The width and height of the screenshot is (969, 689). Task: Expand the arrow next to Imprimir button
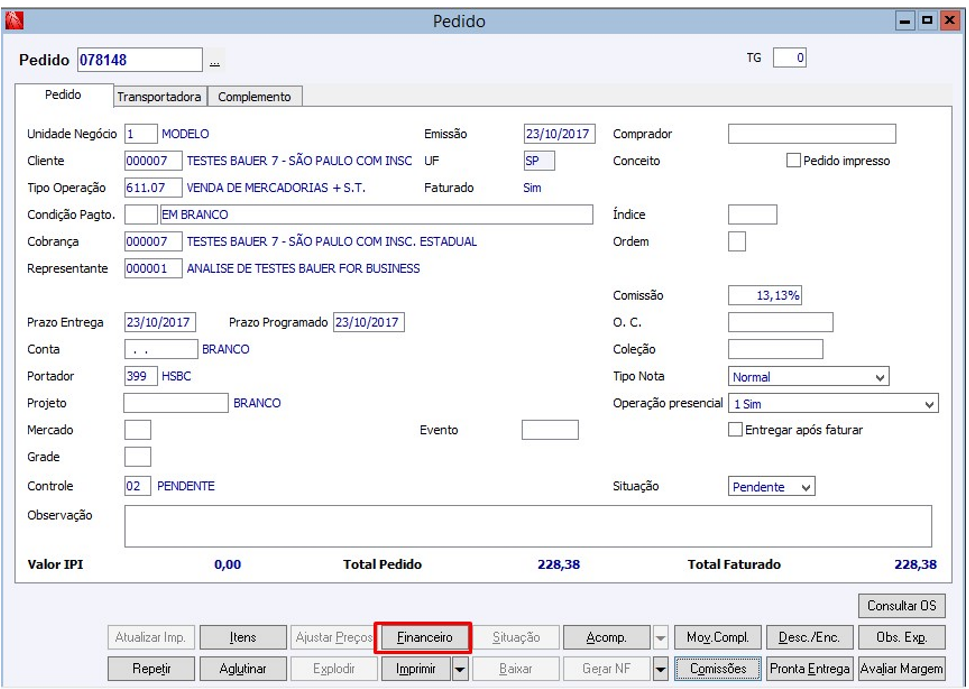[x=460, y=669]
